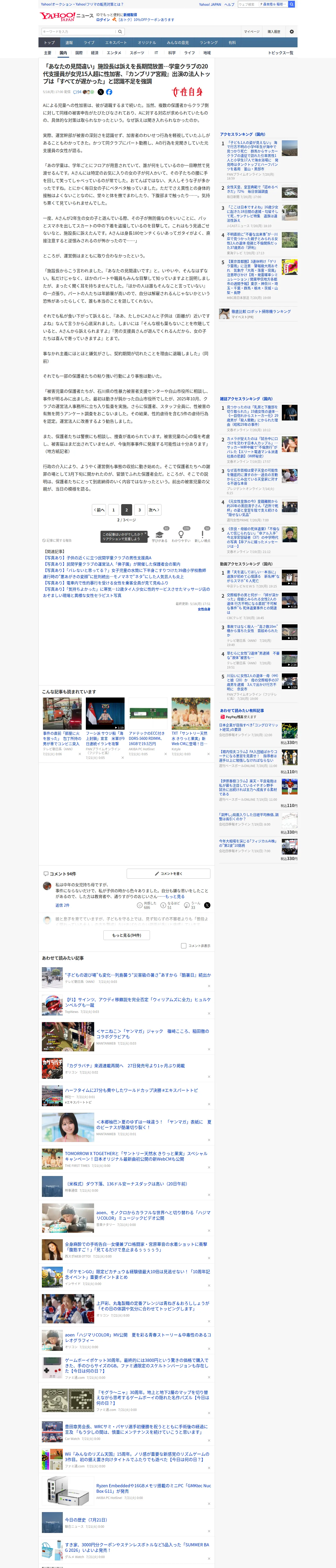Open the ランキング navigation tab
Screen dimensions: 336x1568
(x=209, y=43)
